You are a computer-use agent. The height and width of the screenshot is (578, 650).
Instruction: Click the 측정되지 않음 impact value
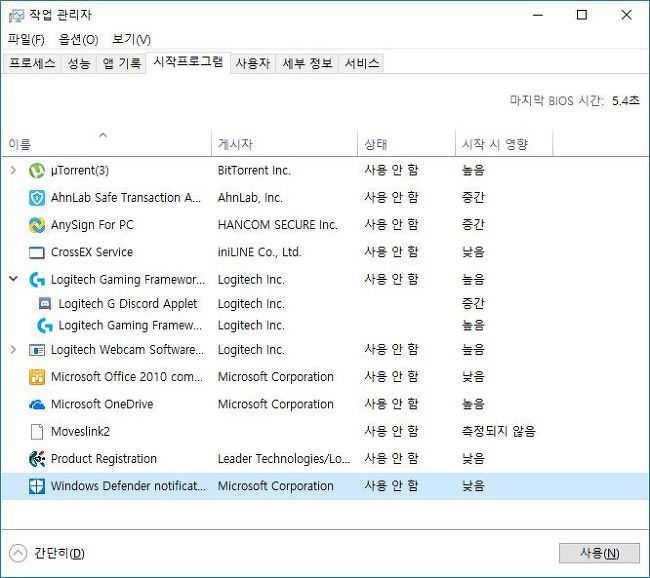pos(498,432)
